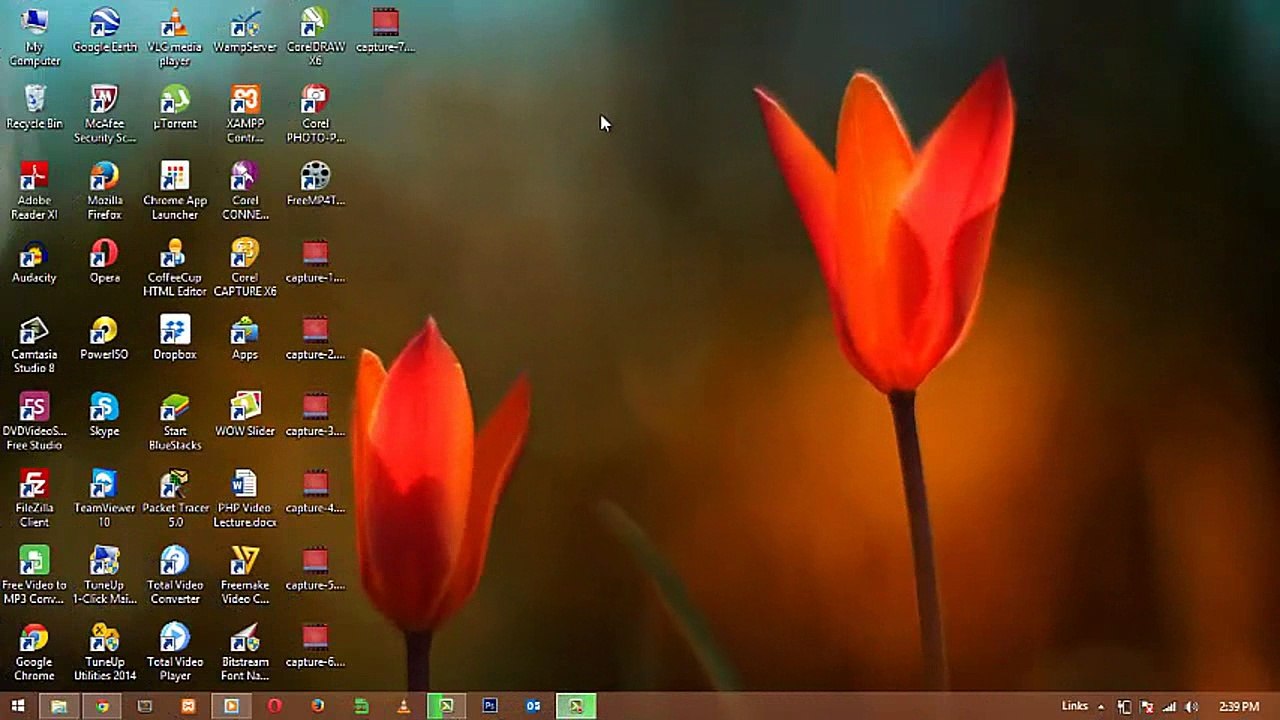1280x720 pixels.
Task: Select the CorelDRAW X6 shortcut
Action: tap(315, 37)
